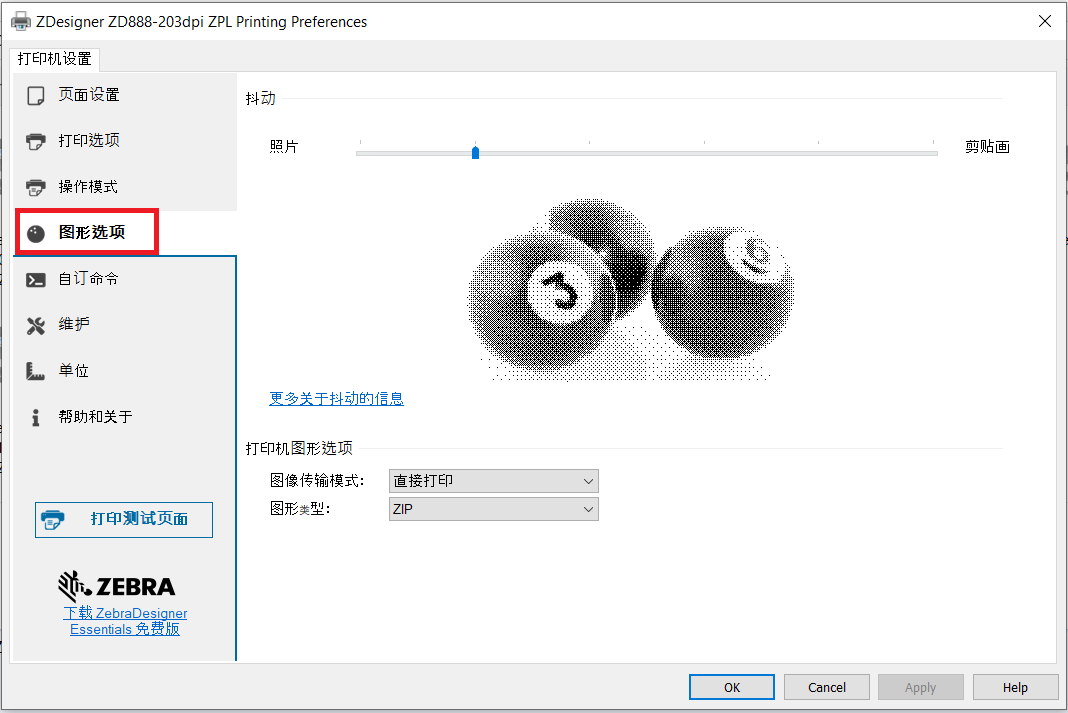Click the printer icon in title bar
Screen dimensions: 1068x713
click(20, 20)
